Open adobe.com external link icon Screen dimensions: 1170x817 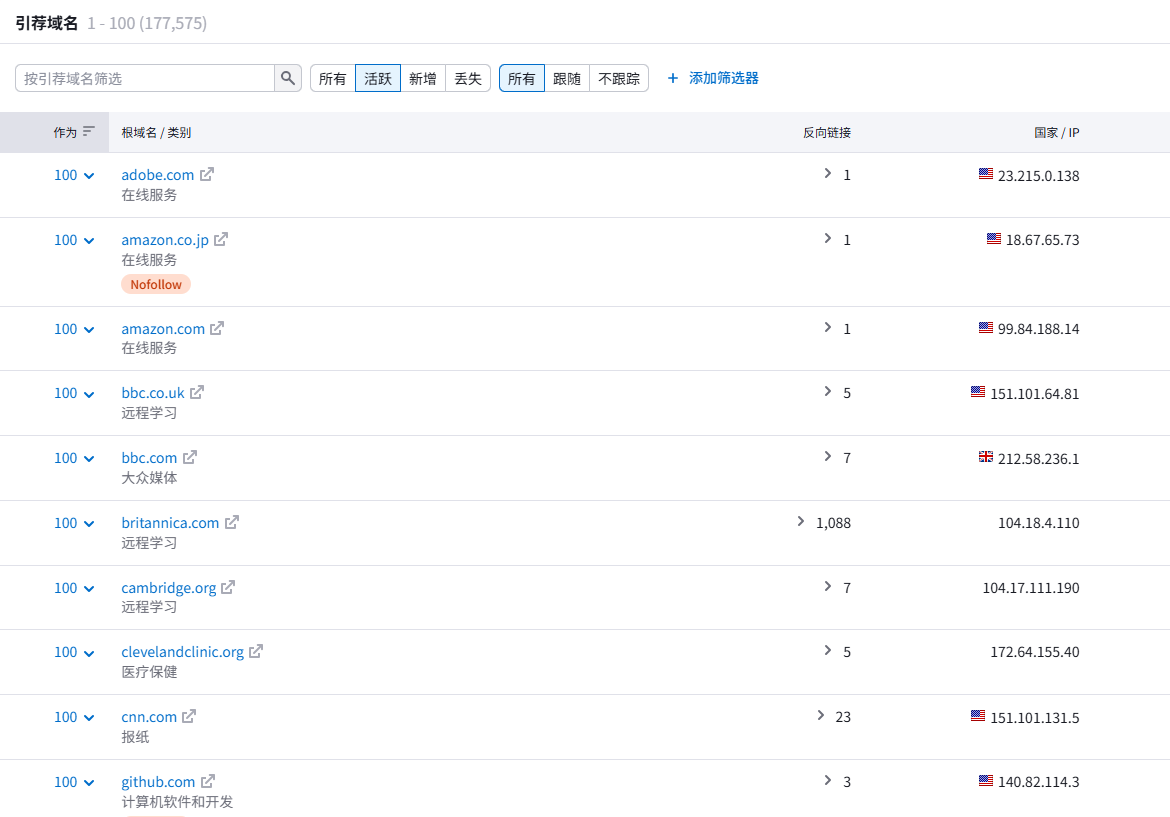click(x=207, y=174)
